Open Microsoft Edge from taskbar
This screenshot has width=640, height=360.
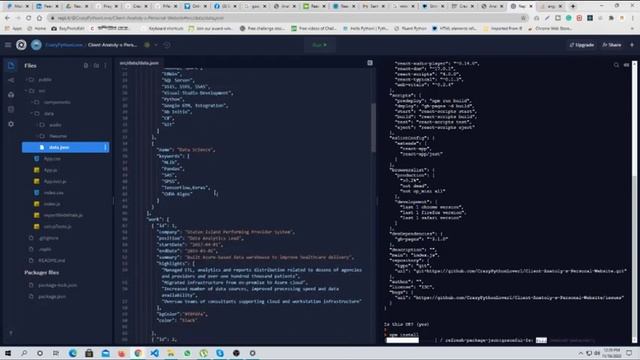[x=73, y=353]
